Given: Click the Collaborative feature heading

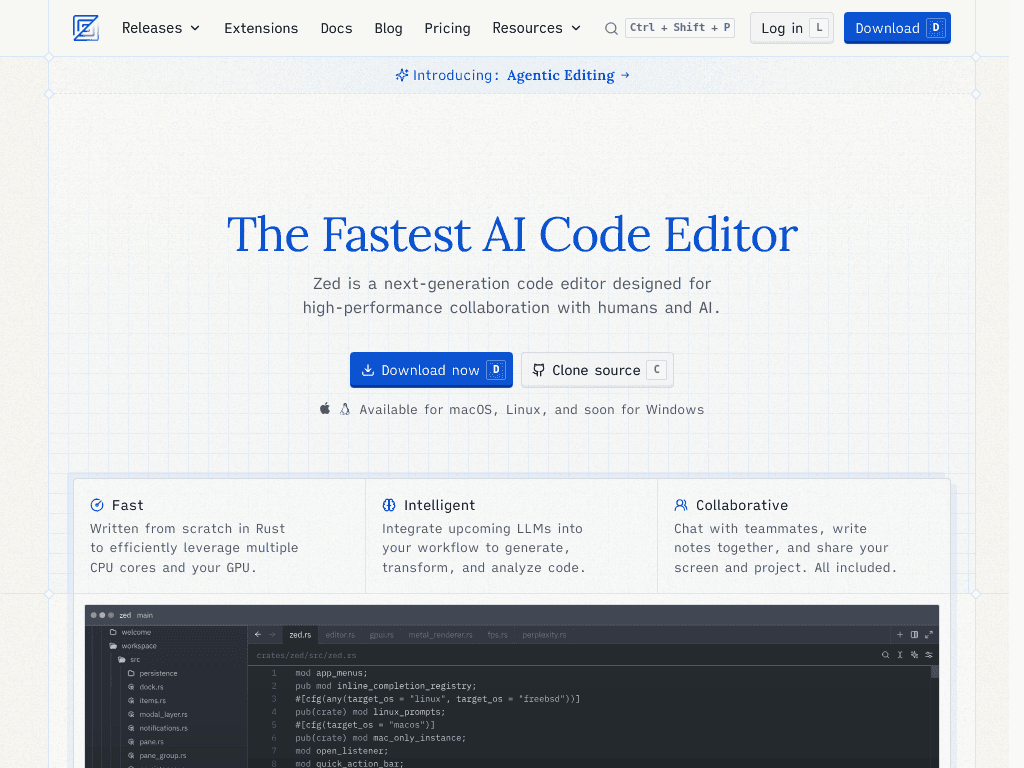Looking at the screenshot, I should click(742, 505).
